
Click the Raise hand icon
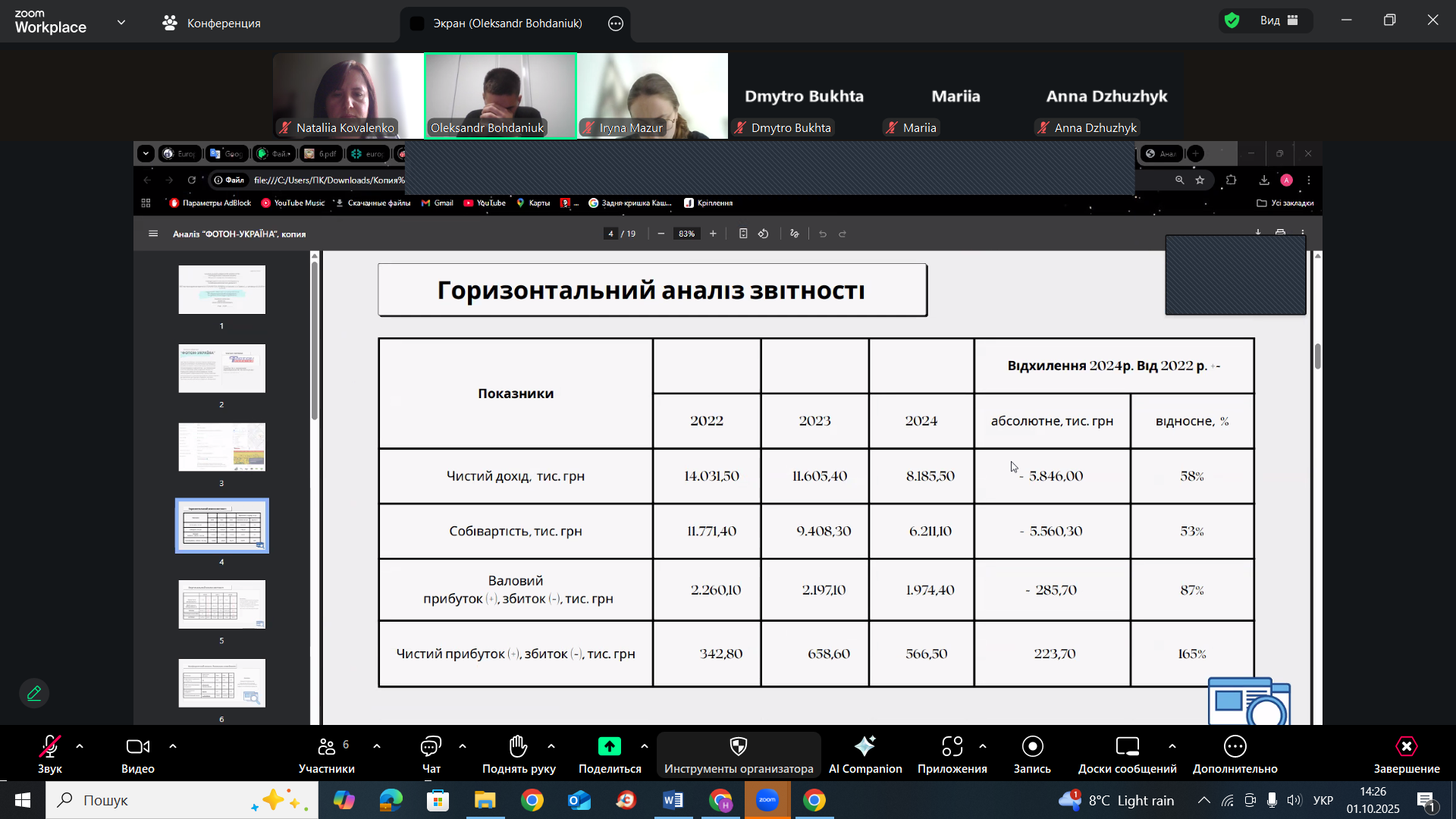click(519, 747)
